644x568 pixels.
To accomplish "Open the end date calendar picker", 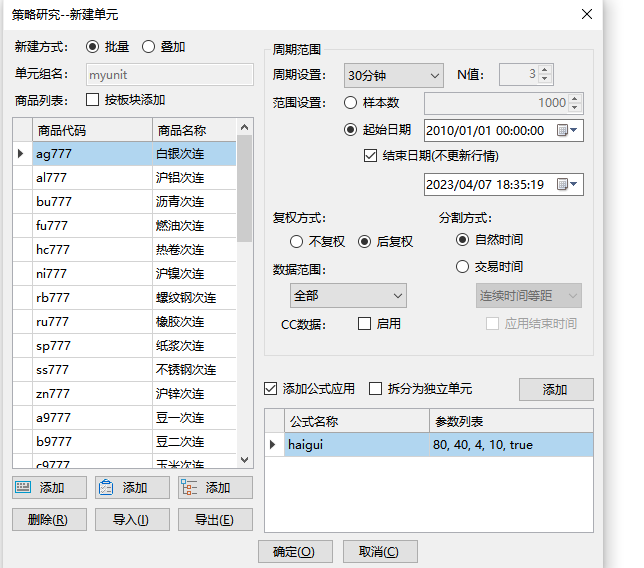I will 563,184.
